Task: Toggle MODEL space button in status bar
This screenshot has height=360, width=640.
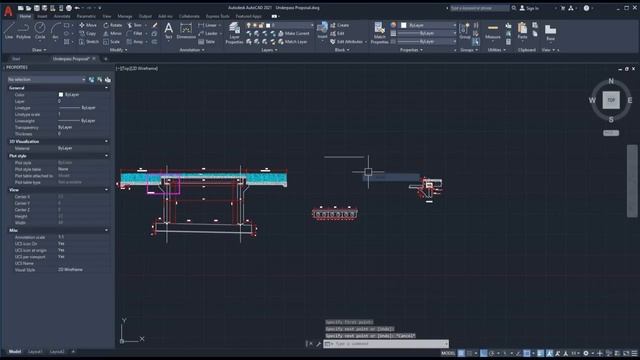Action: pos(448,353)
